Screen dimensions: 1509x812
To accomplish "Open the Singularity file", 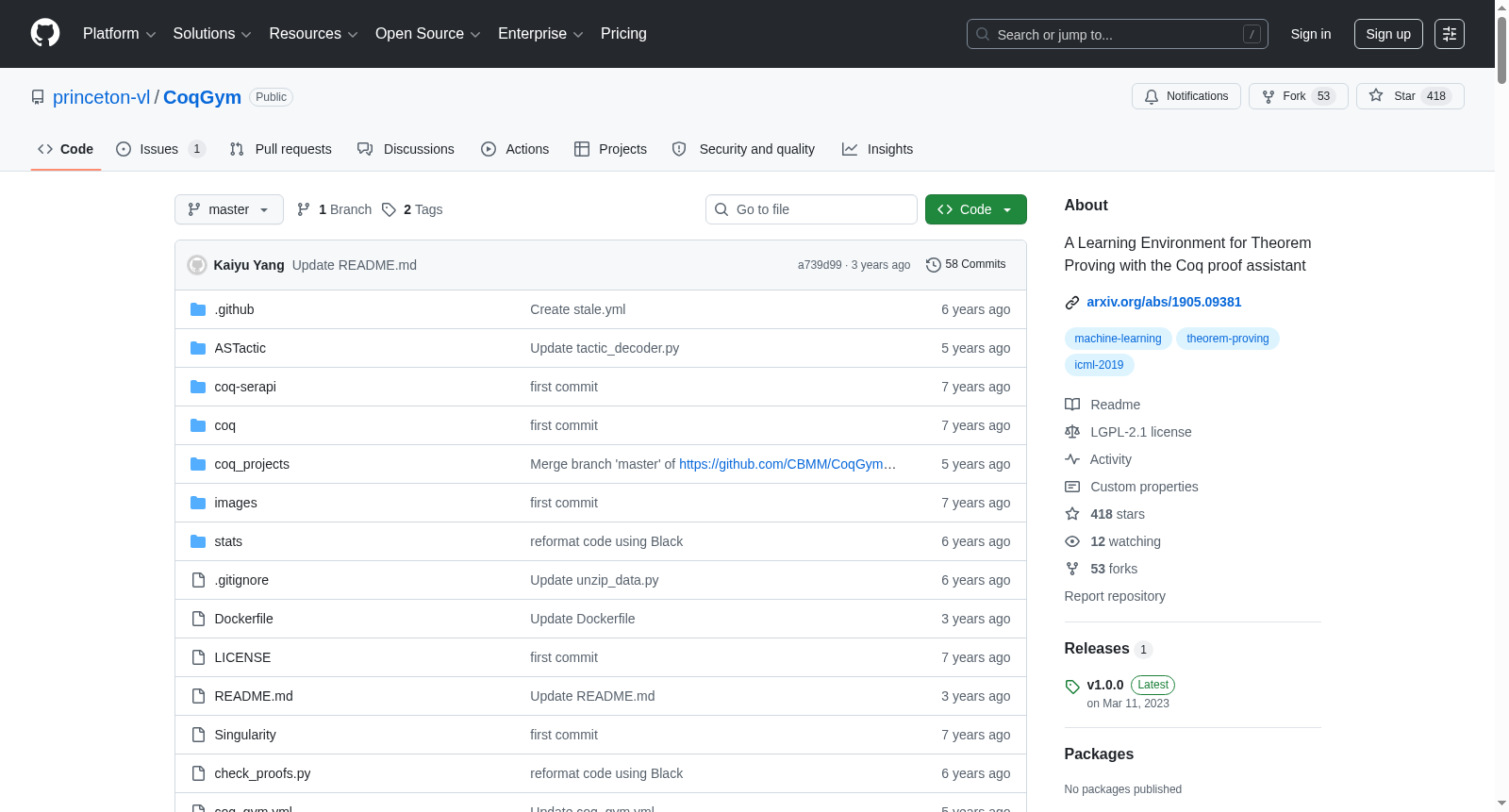I will [245, 735].
